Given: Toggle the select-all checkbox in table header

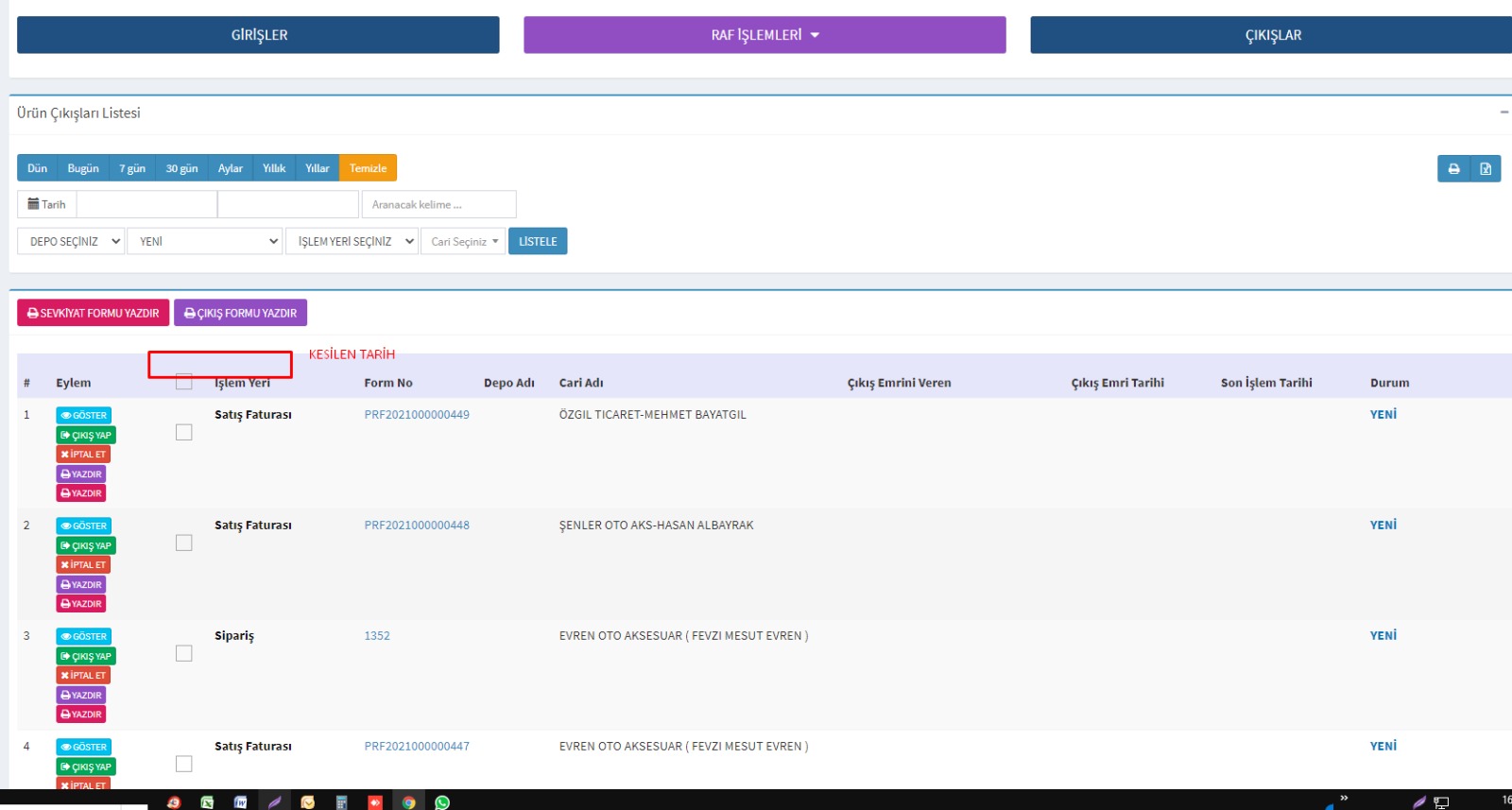Looking at the screenshot, I should coord(184,382).
